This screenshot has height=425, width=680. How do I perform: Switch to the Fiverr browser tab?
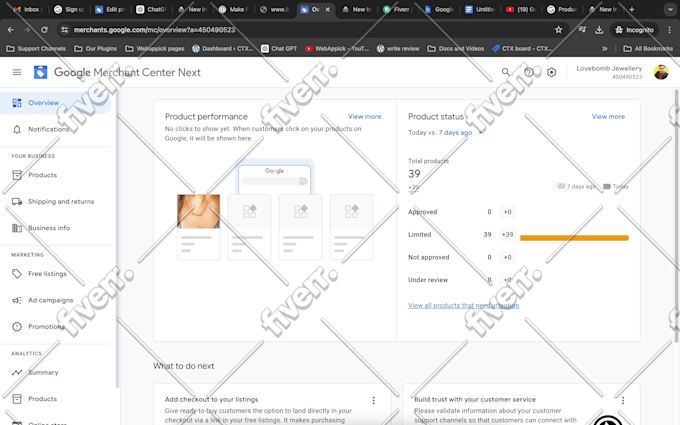(x=397, y=9)
